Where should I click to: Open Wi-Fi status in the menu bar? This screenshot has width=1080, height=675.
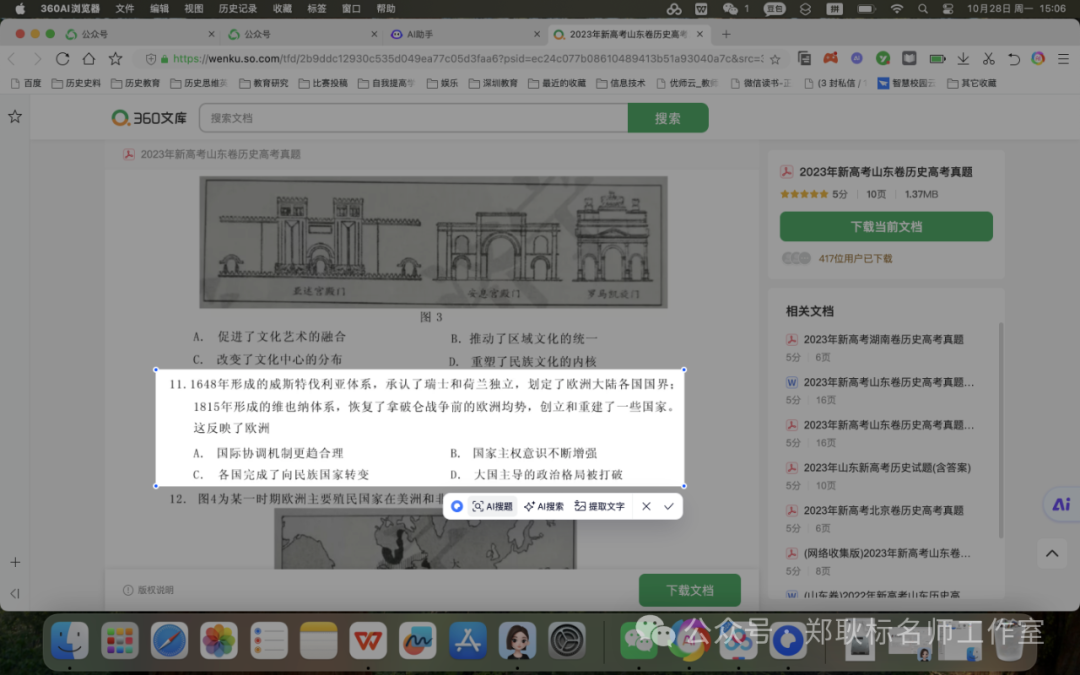897,8
